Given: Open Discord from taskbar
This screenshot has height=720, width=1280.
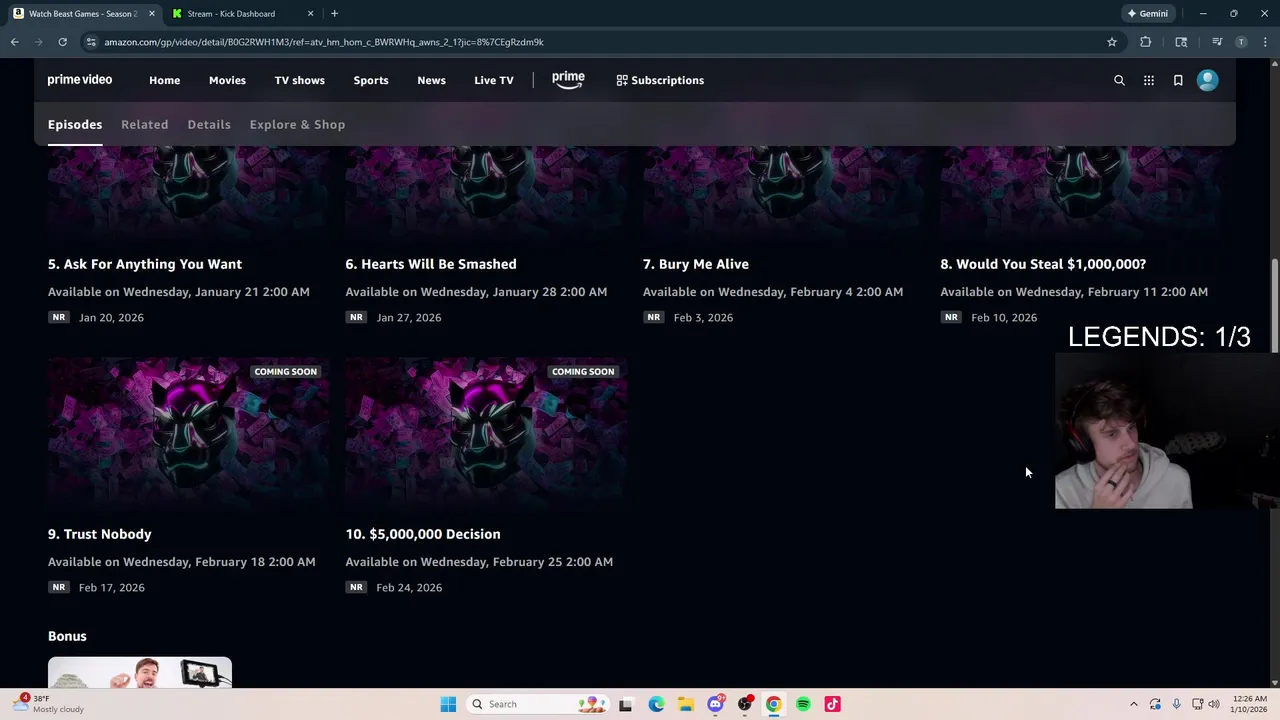Looking at the screenshot, I should click(x=715, y=704).
